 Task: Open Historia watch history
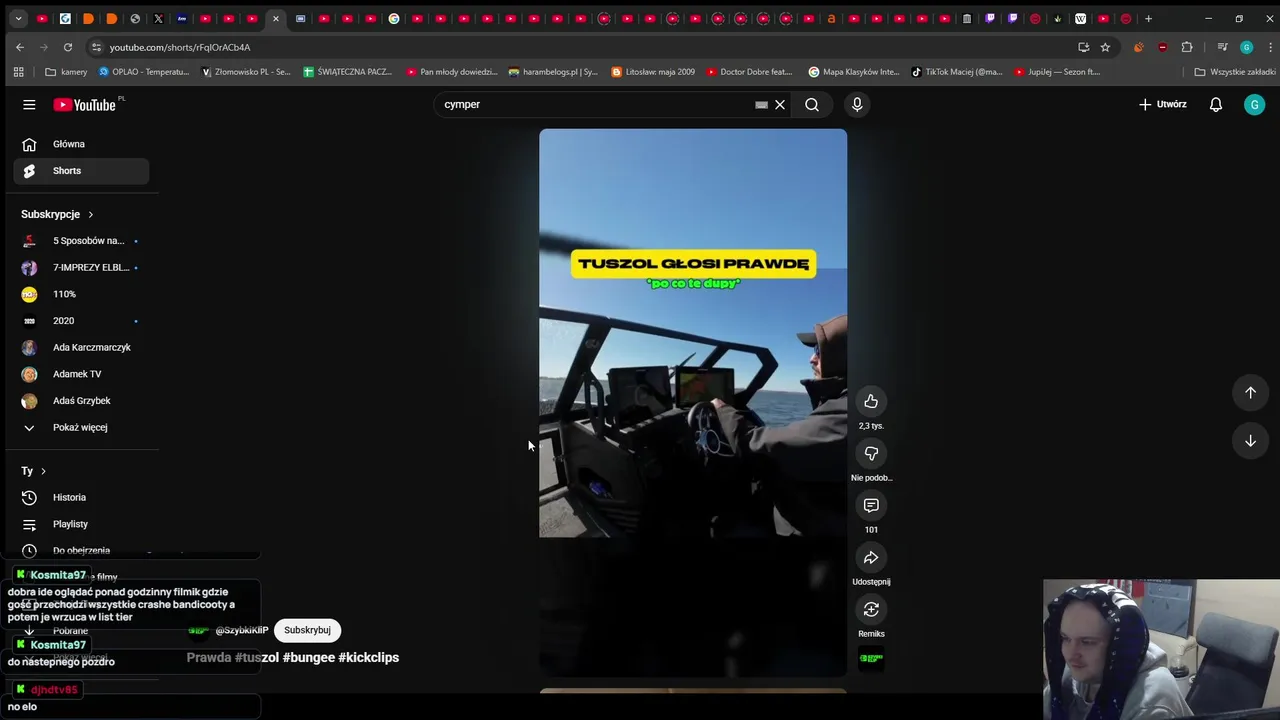pos(81,497)
